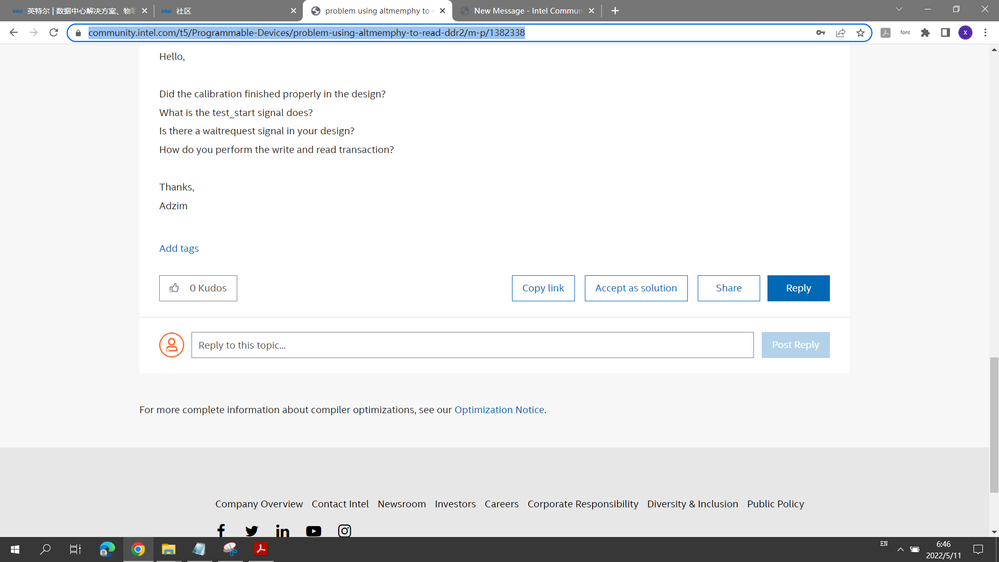
Task: Open Task View on the taskbar
Action: 75,549
